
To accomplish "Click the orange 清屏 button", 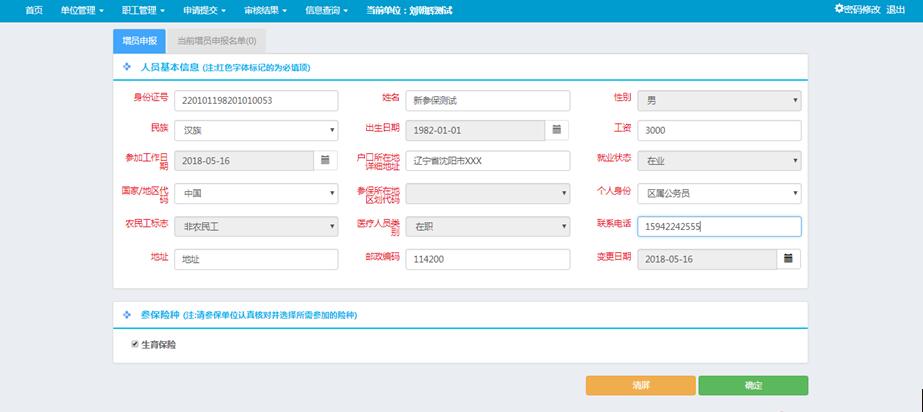I will pyautogui.click(x=640, y=386).
